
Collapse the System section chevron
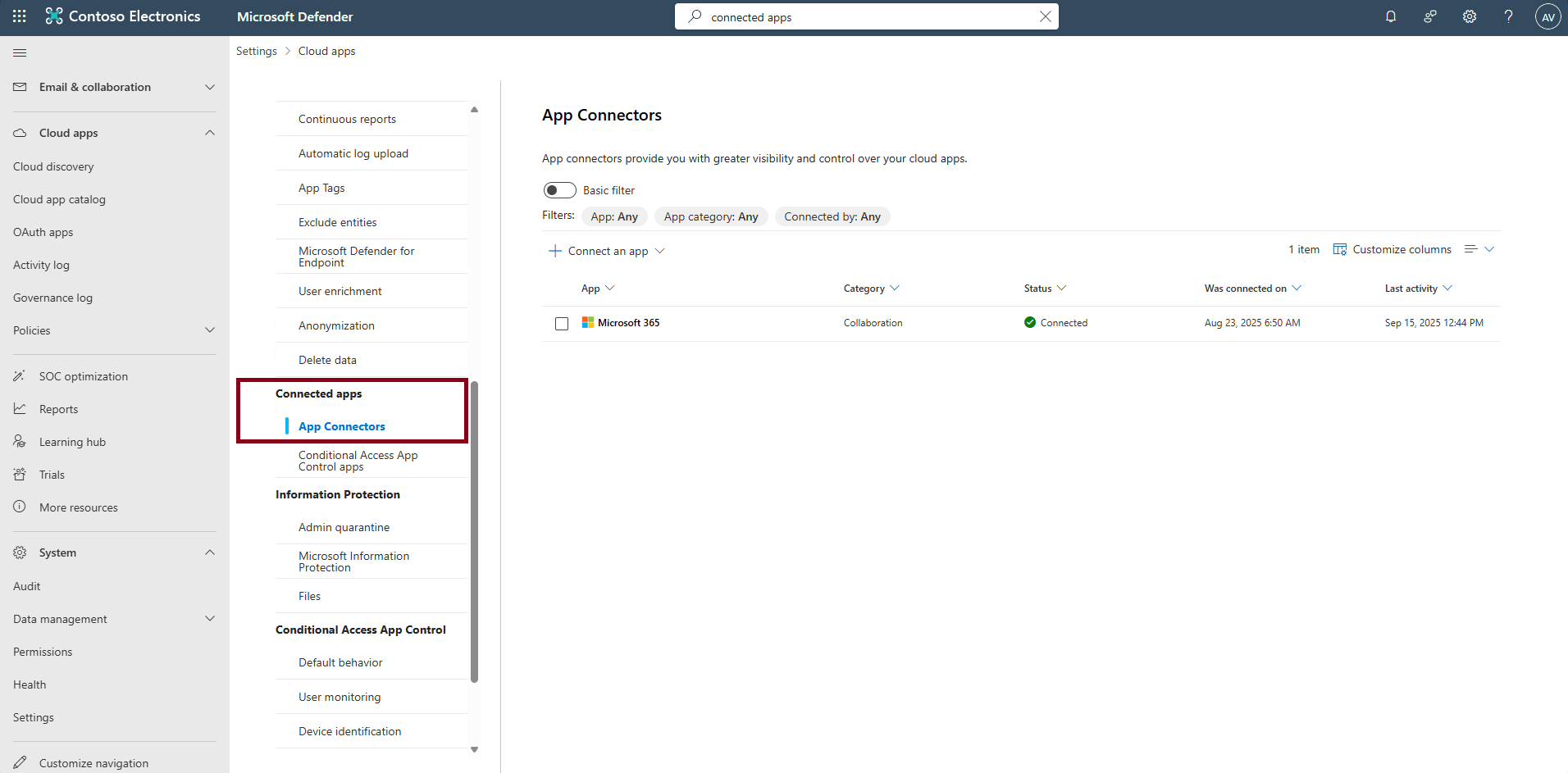point(210,552)
